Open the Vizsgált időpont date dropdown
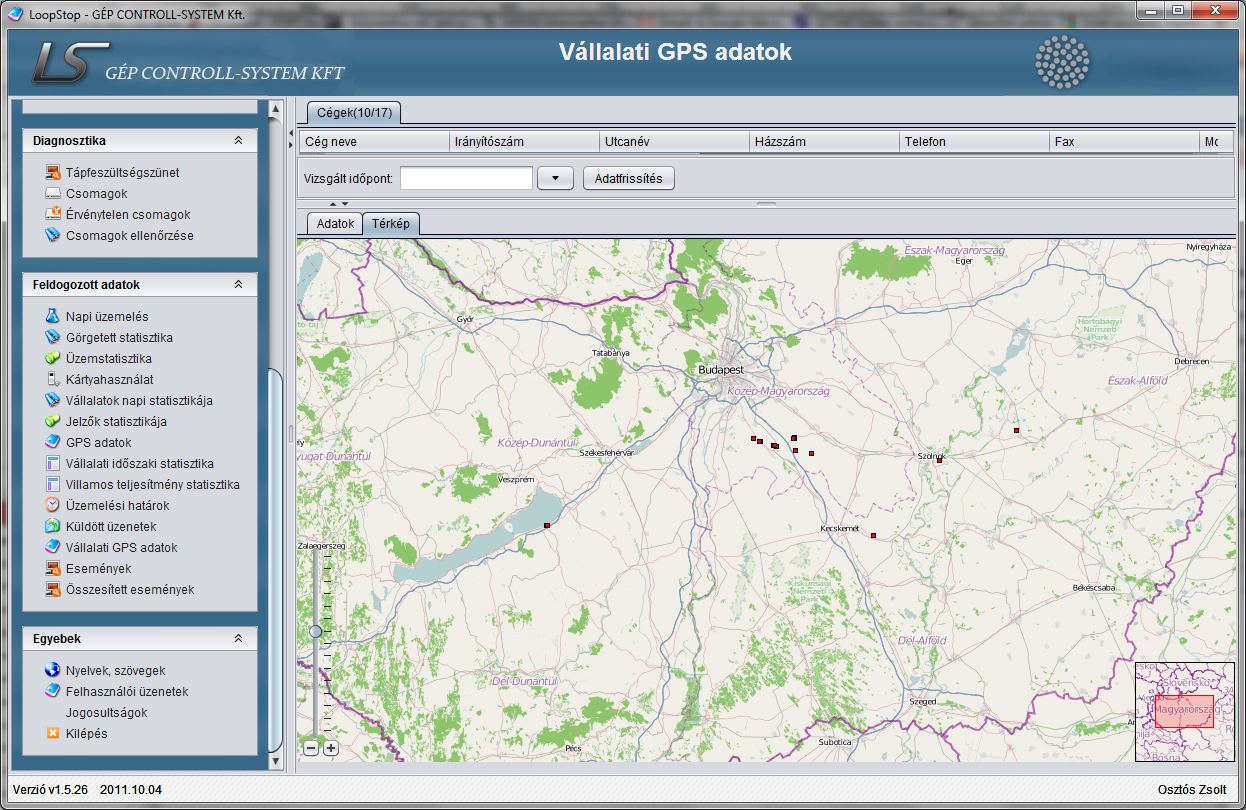The width and height of the screenshot is (1246, 810). pos(555,178)
